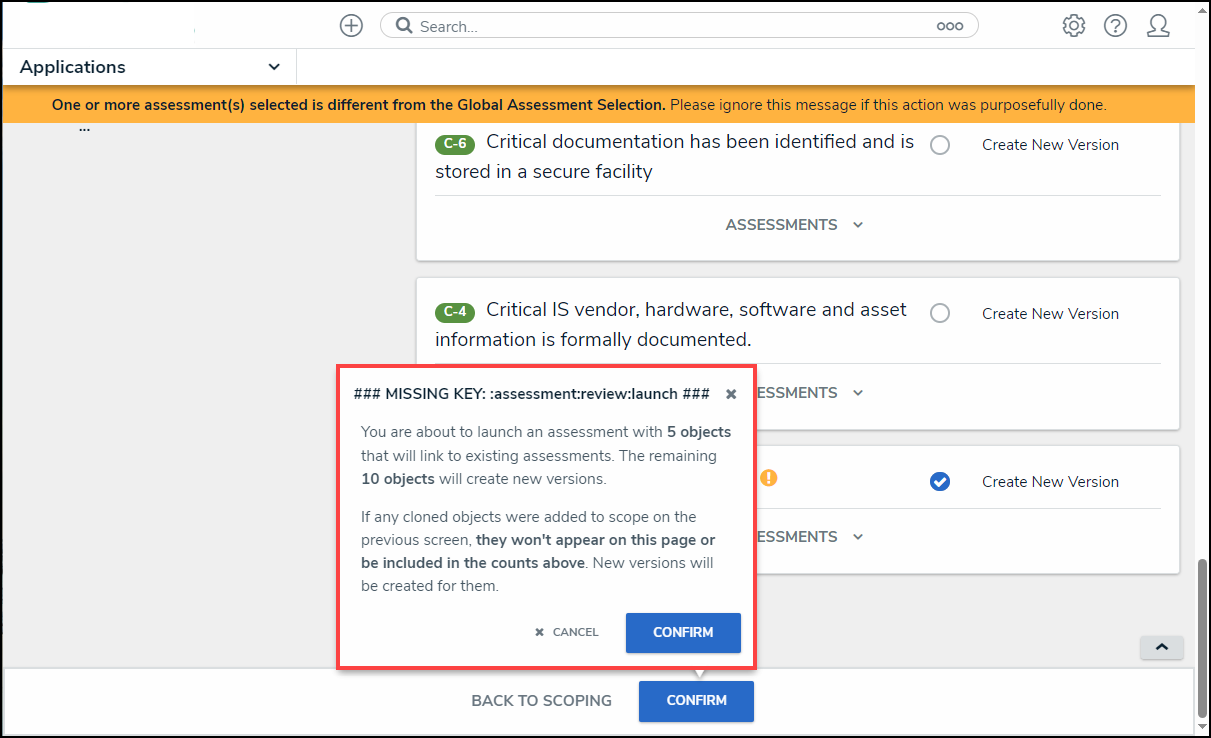Click the three-dot search options icon
This screenshot has width=1211, height=738.
pyautogui.click(x=950, y=27)
